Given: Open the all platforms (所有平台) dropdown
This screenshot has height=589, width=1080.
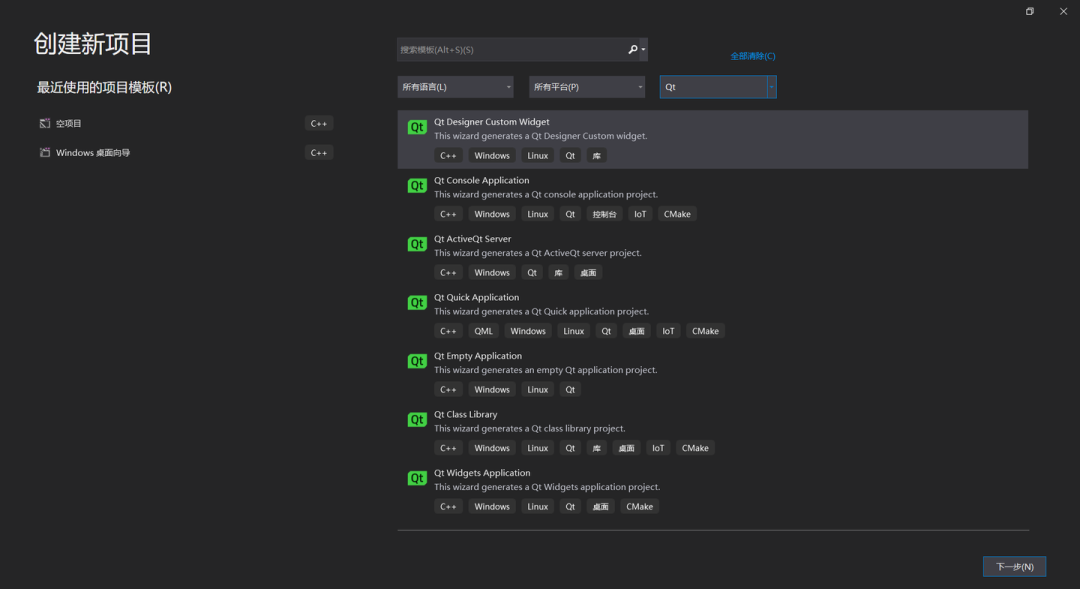Looking at the screenshot, I should [x=587, y=87].
